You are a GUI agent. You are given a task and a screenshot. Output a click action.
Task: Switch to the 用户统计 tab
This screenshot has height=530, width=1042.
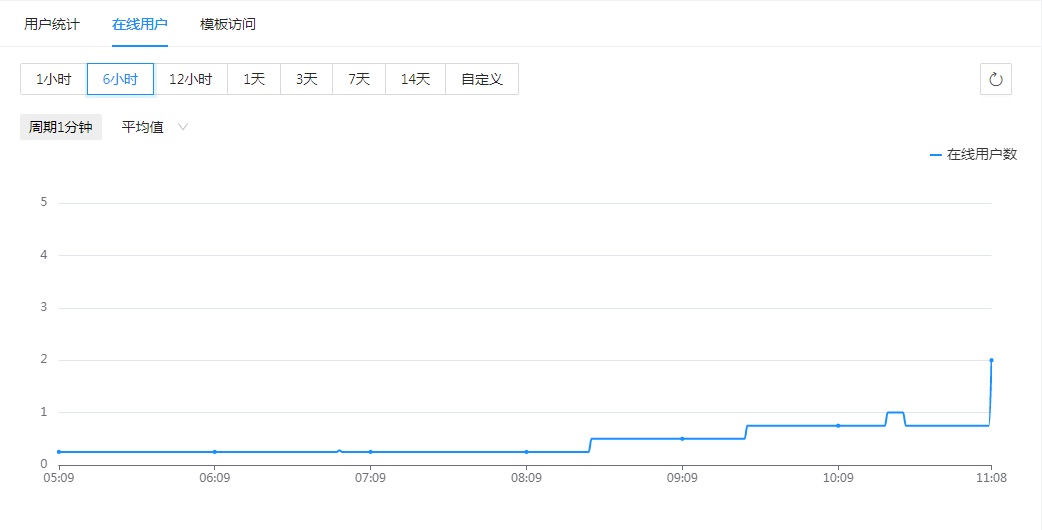click(52, 24)
